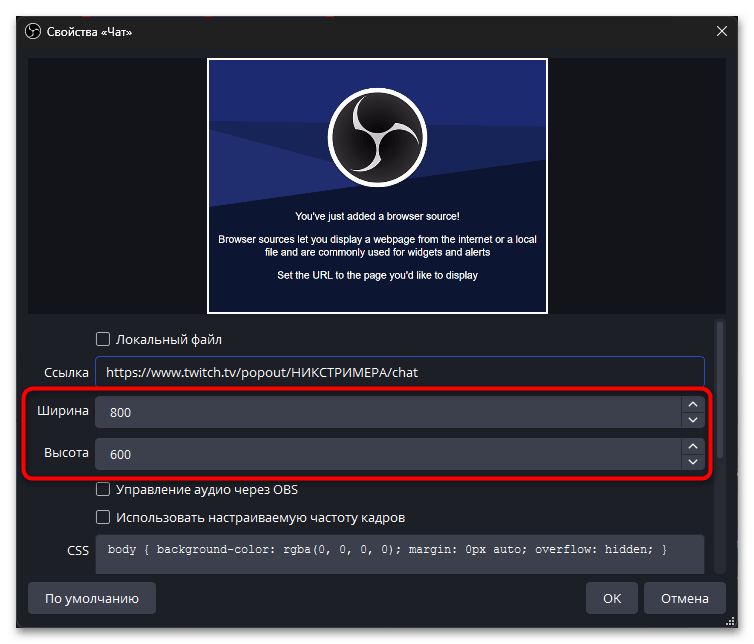Confirm with the OK button

[x=612, y=598]
